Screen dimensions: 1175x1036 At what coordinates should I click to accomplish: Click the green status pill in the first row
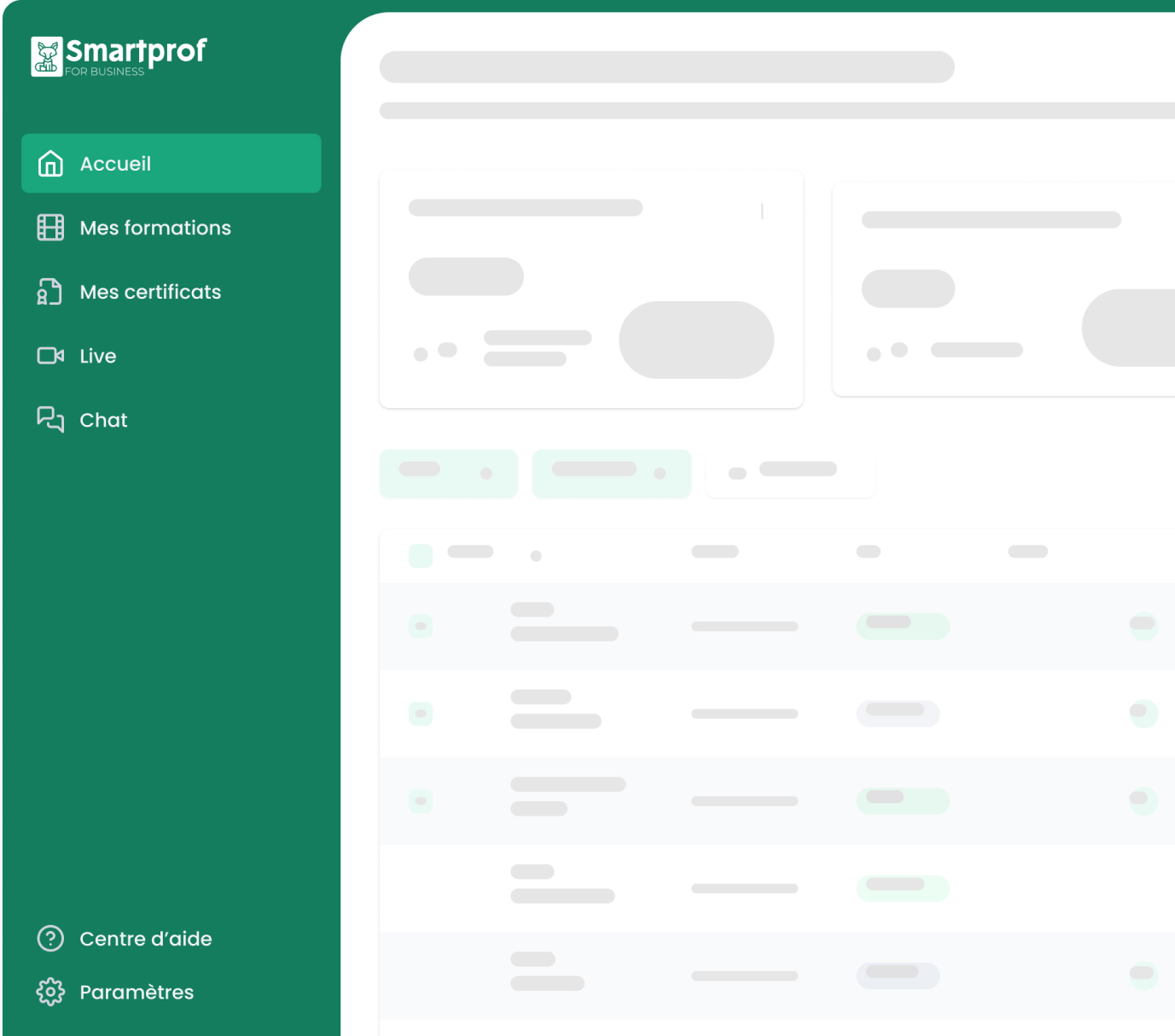[x=902, y=625]
